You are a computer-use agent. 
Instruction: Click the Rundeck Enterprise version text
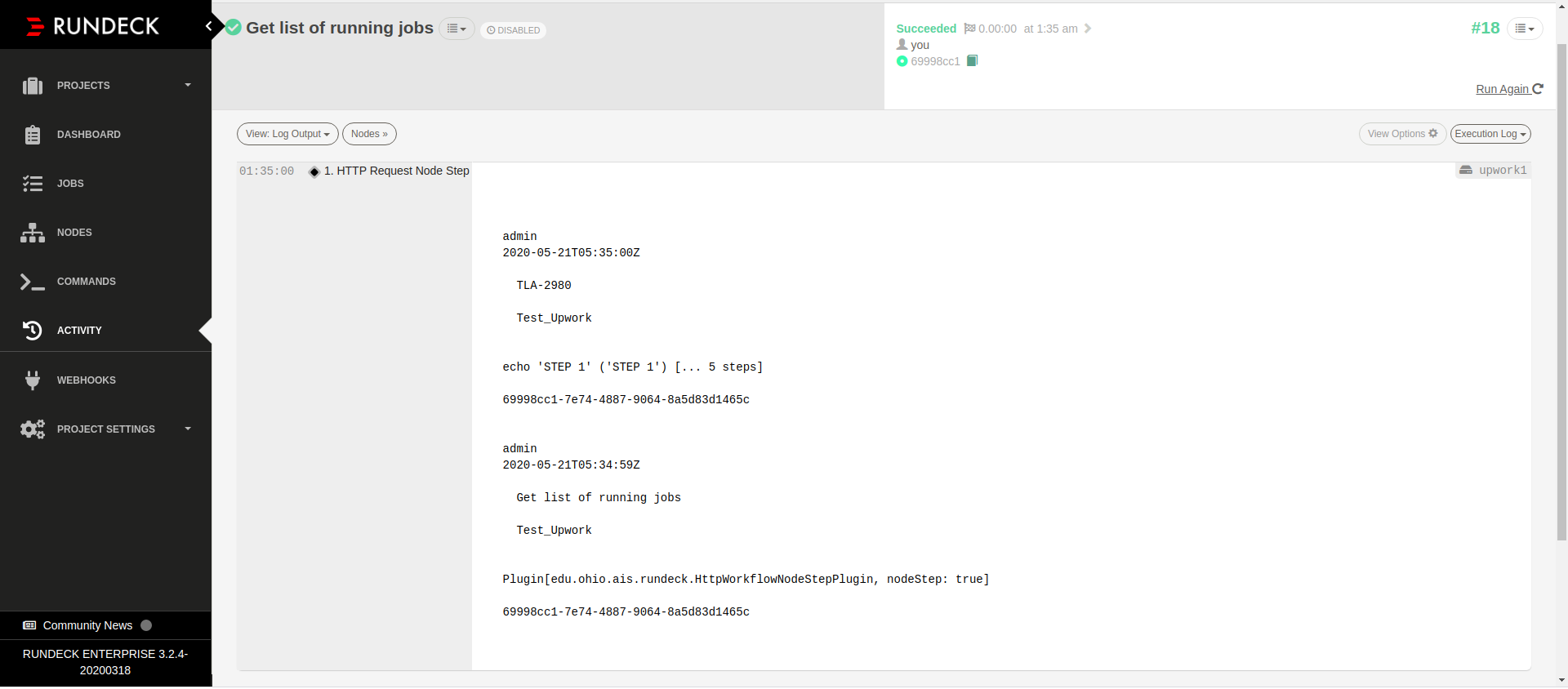(x=105, y=662)
